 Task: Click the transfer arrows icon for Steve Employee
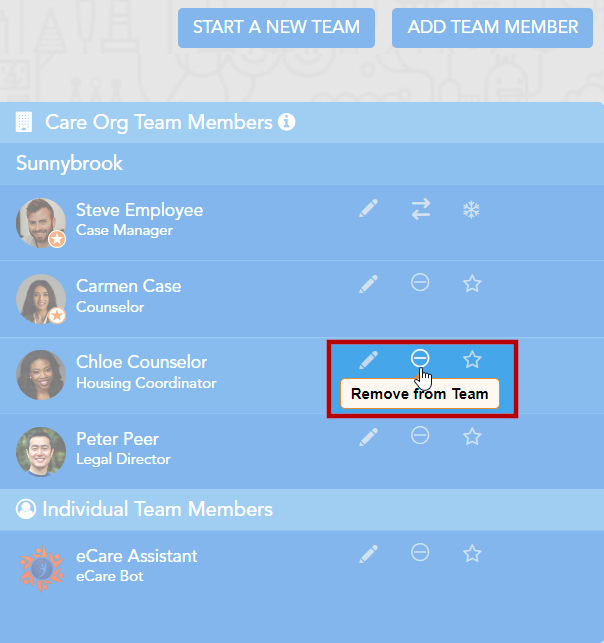pyautogui.click(x=421, y=209)
